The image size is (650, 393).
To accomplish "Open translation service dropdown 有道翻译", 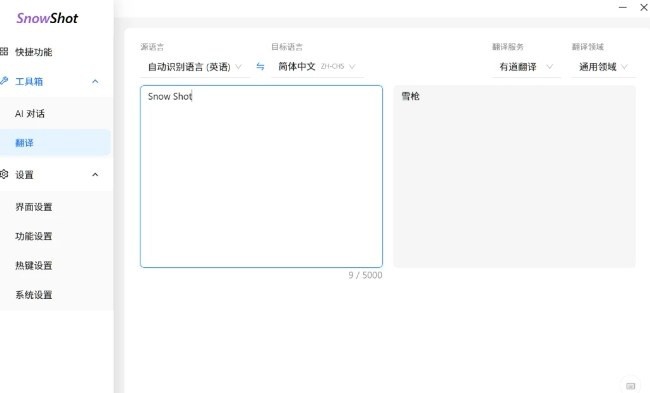I will point(526,67).
